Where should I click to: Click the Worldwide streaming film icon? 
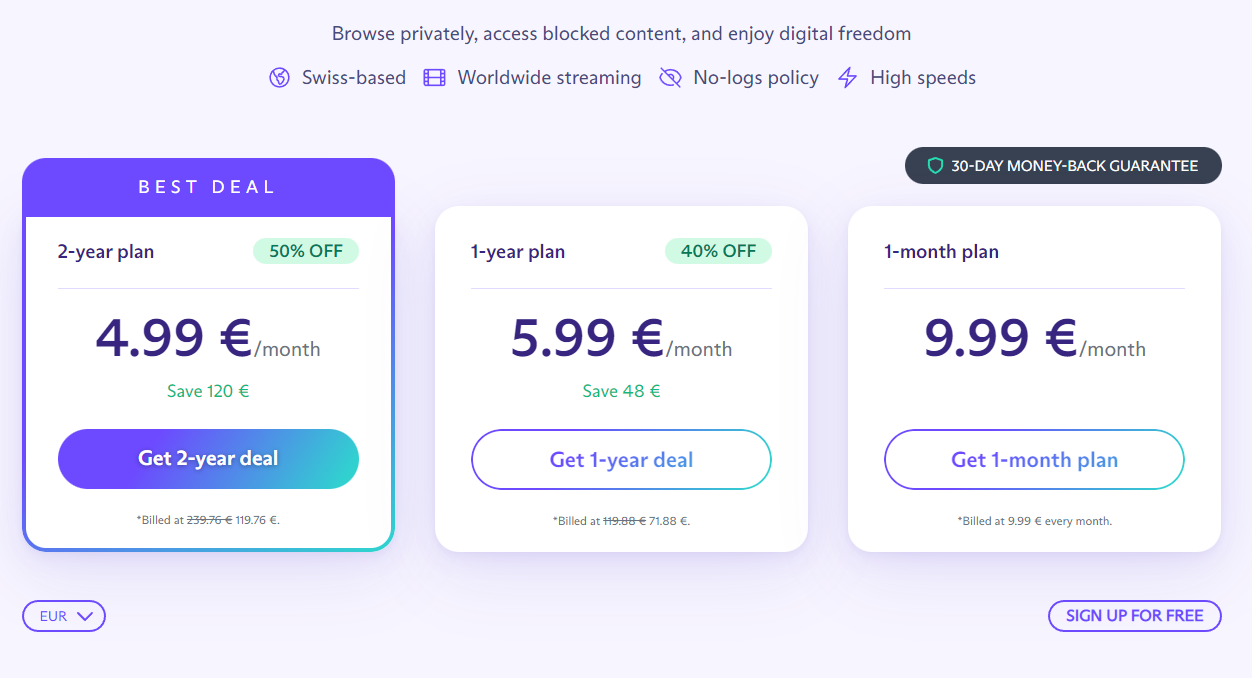click(434, 78)
